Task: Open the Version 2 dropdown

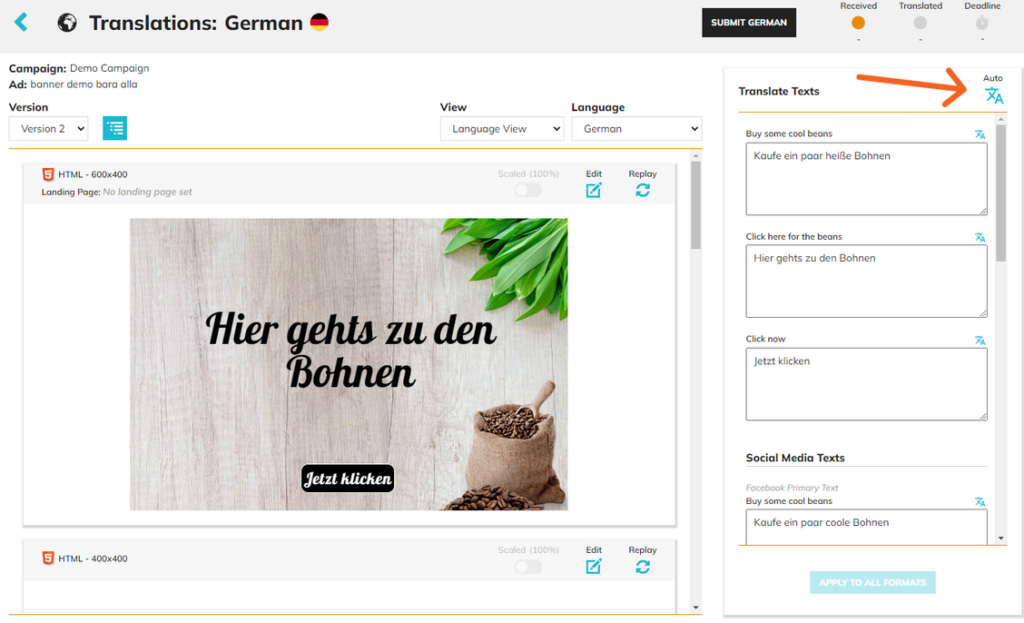Action: (49, 129)
